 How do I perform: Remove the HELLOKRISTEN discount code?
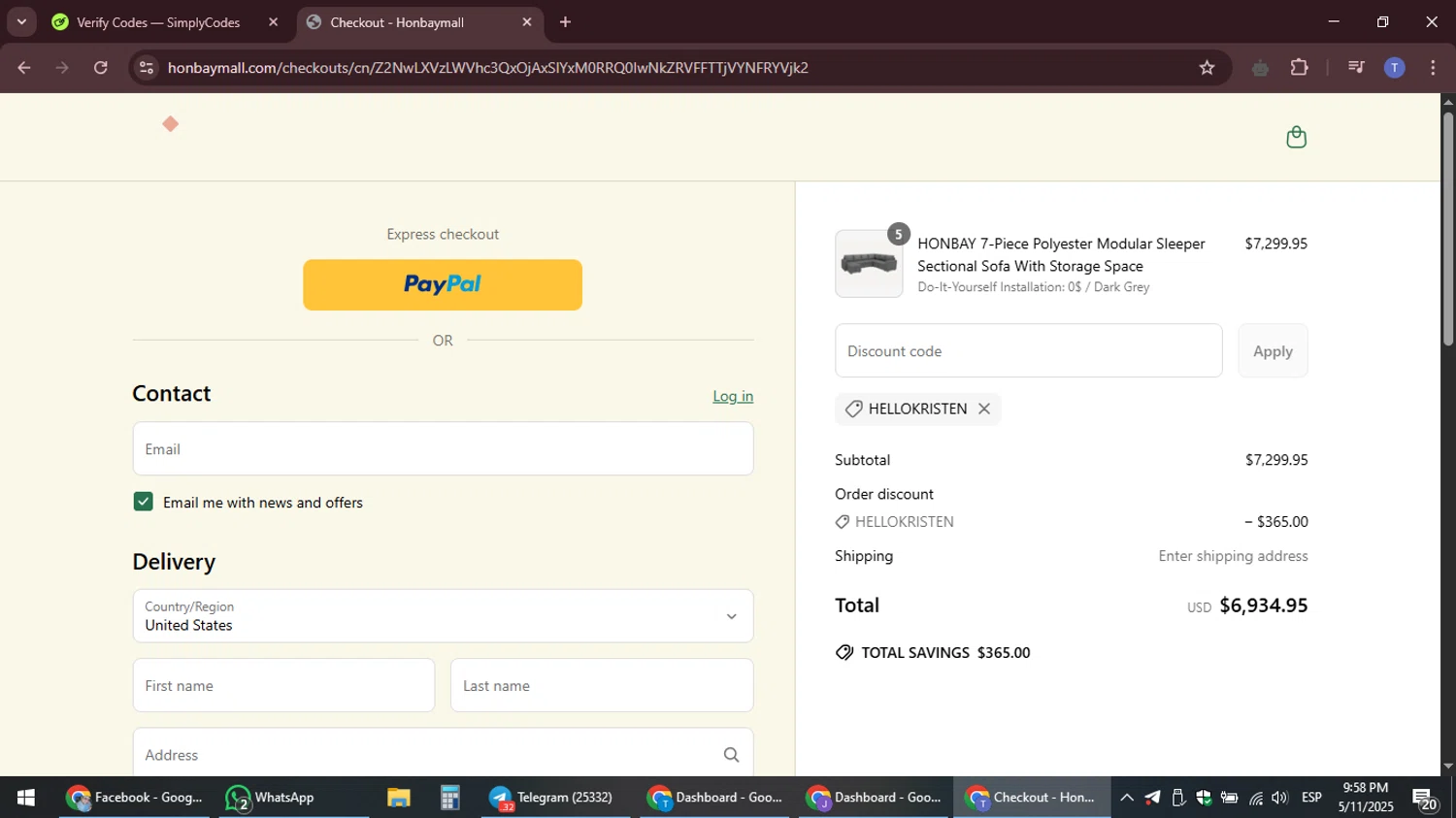(984, 409)
